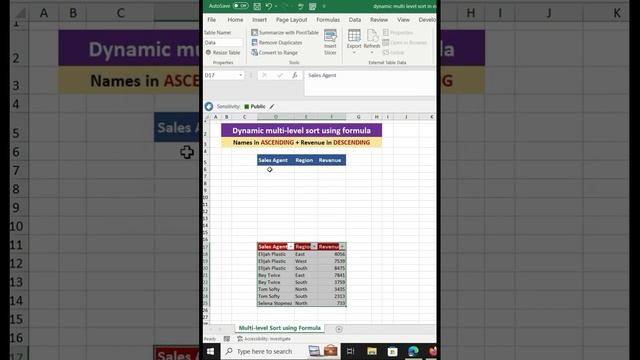Click Accessibility: Investigate in status bar
Viewport: 640px width, 360px height.
pyautogui.click(x=264, y=339)
